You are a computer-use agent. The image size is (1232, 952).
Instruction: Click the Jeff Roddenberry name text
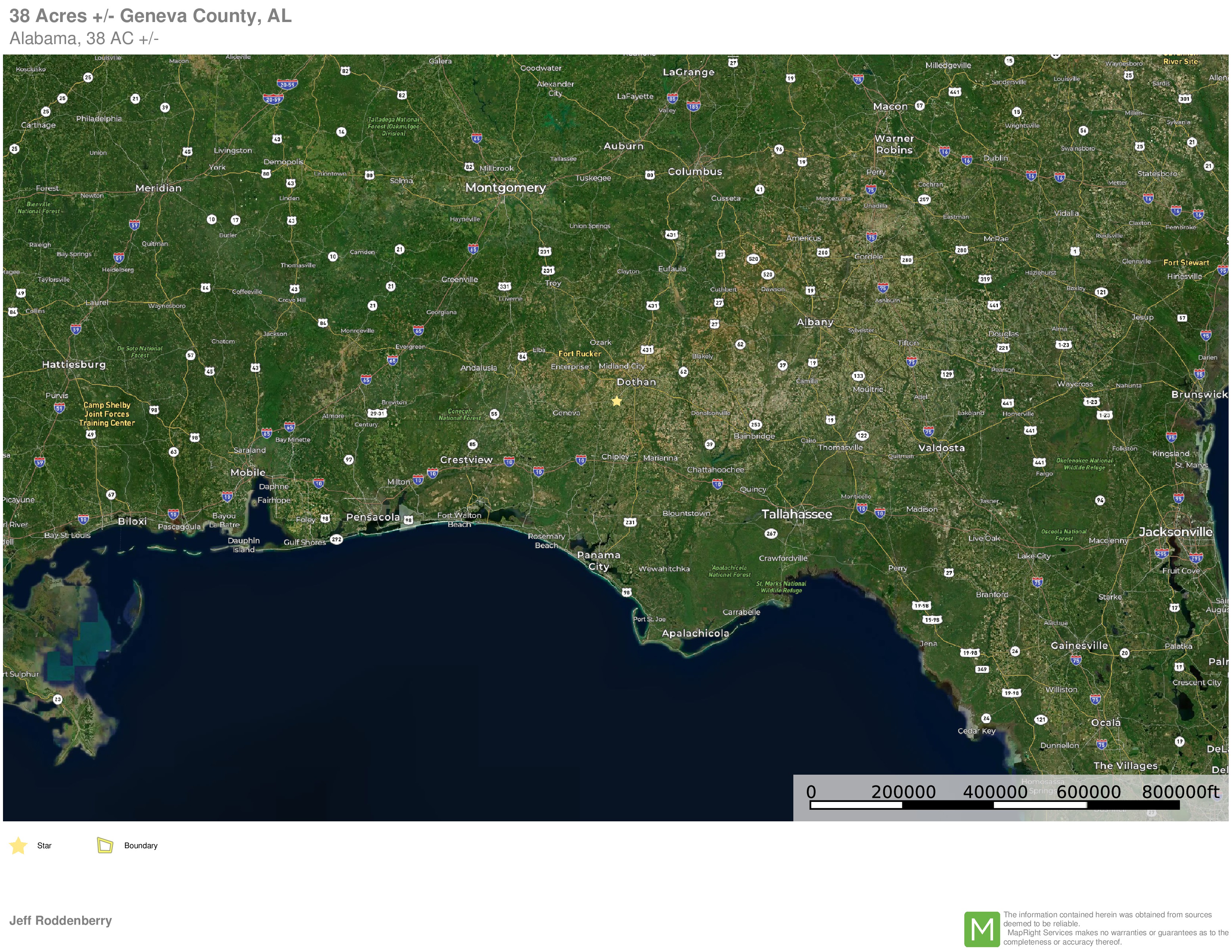(60, 920)
